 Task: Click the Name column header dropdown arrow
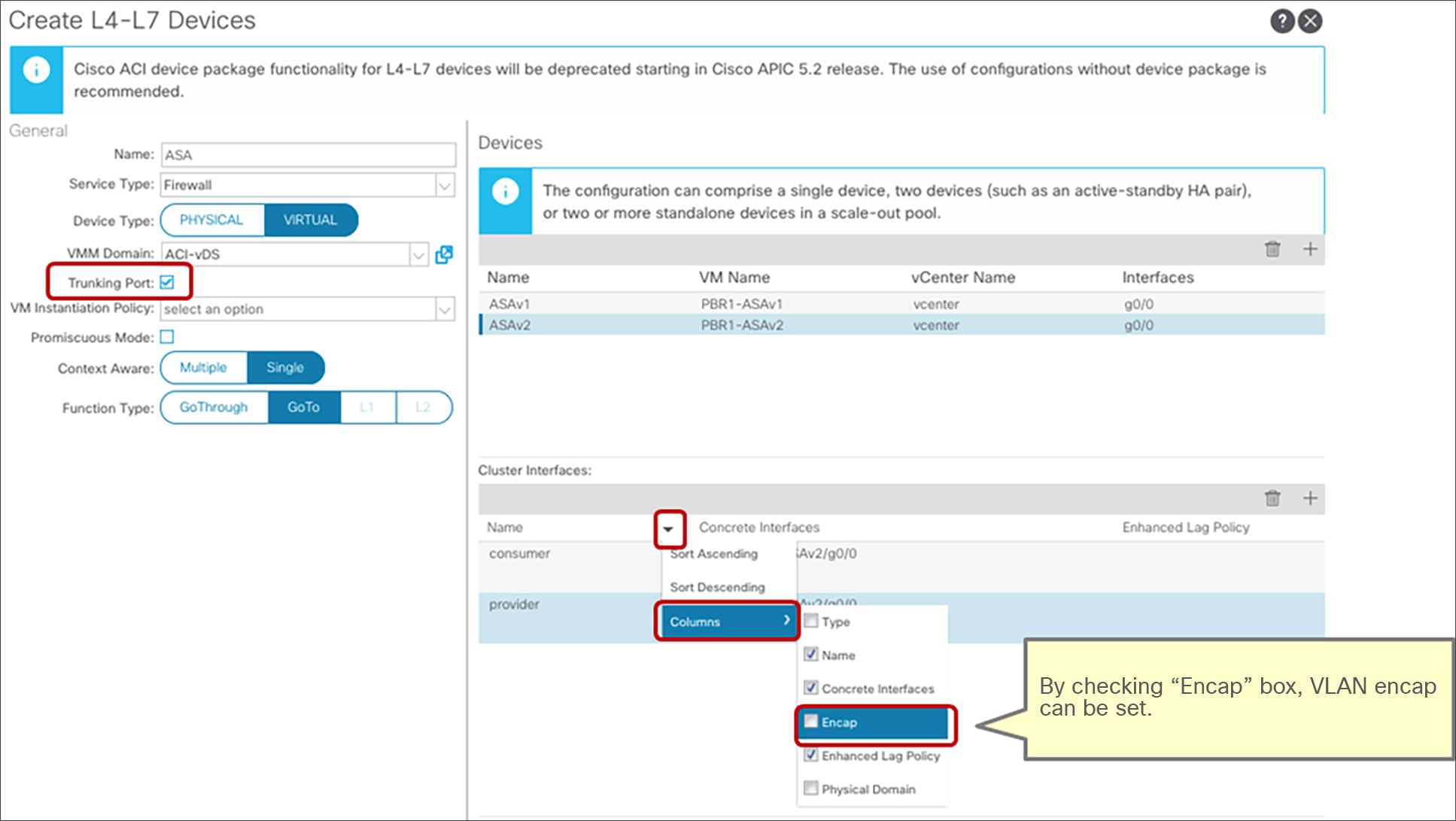pyautogui.click(x=668, y=528)
